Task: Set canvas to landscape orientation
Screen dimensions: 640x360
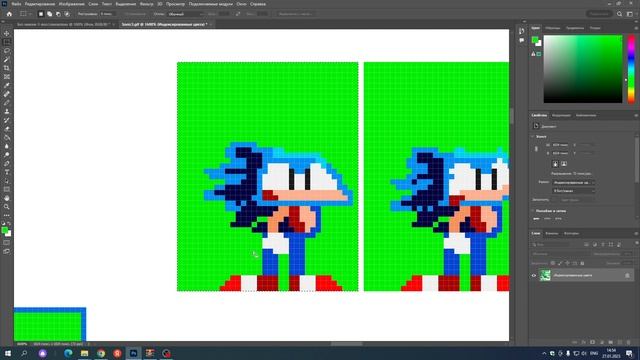Action: (x=564, y=164)
